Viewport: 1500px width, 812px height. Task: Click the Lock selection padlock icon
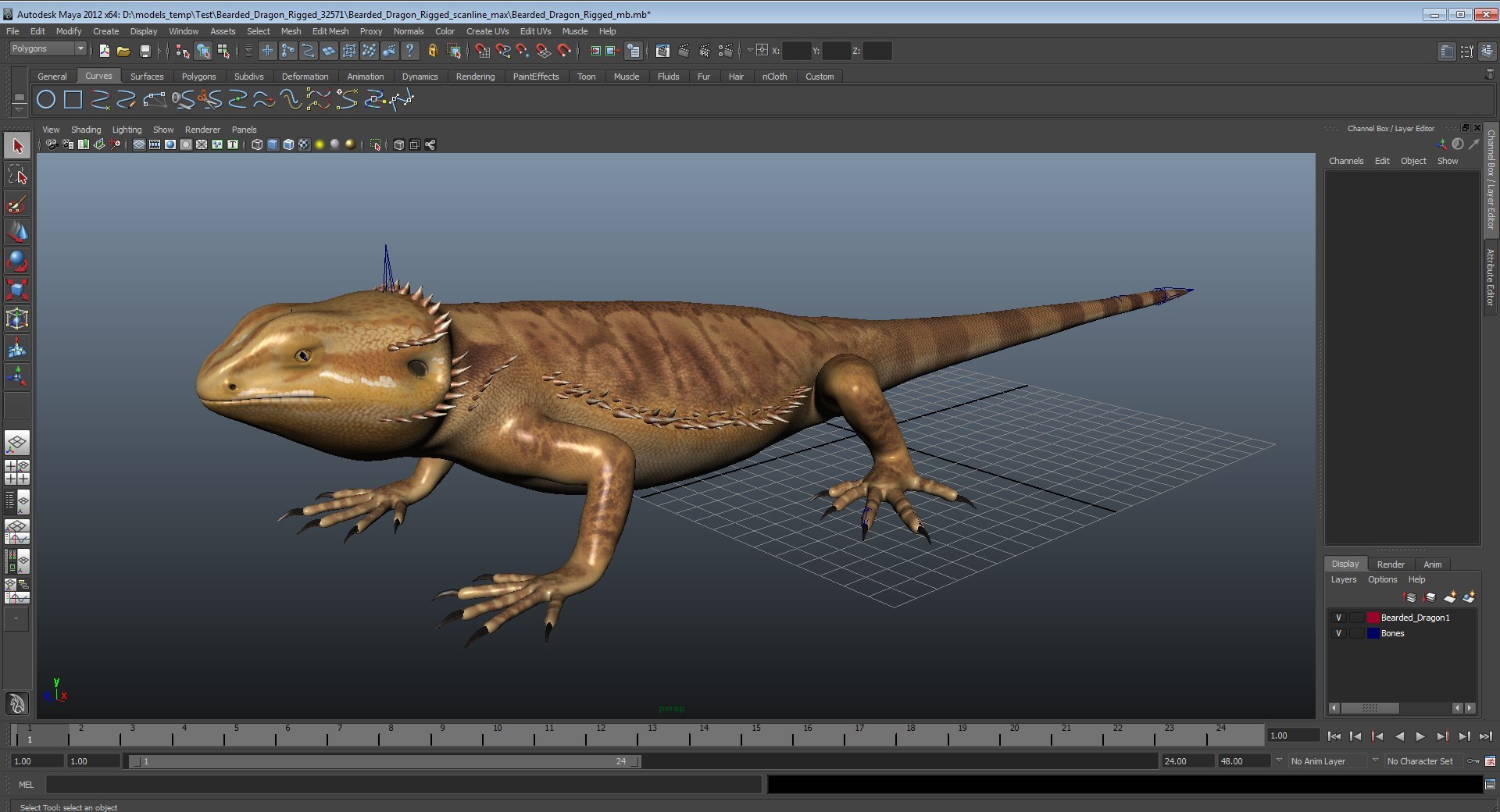coord(432,51)
